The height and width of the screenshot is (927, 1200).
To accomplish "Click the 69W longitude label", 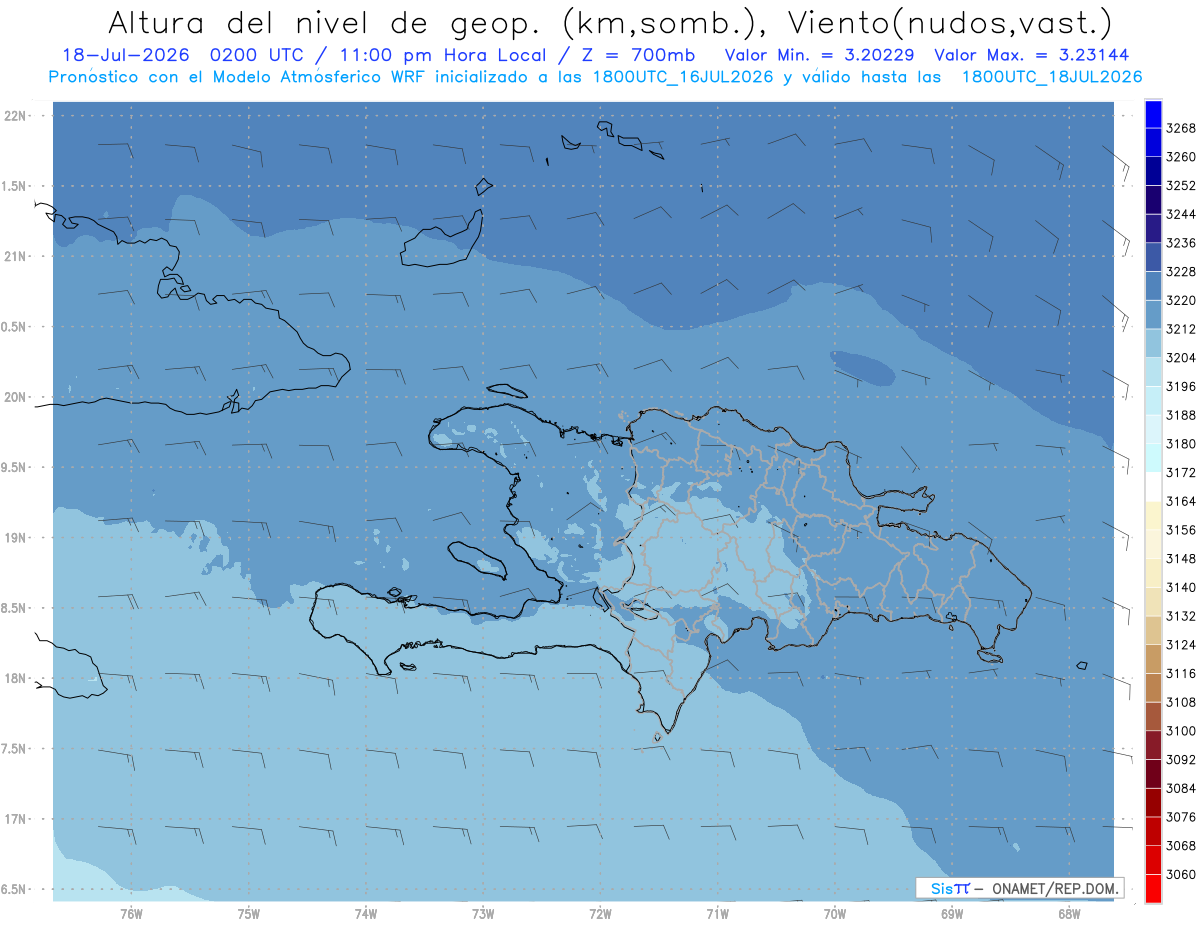I will tap(952, 914).
